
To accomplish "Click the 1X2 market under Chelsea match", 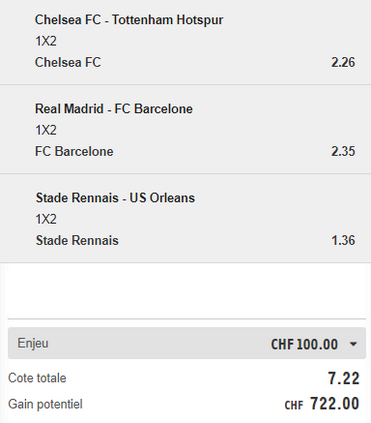I will point(46,41).
